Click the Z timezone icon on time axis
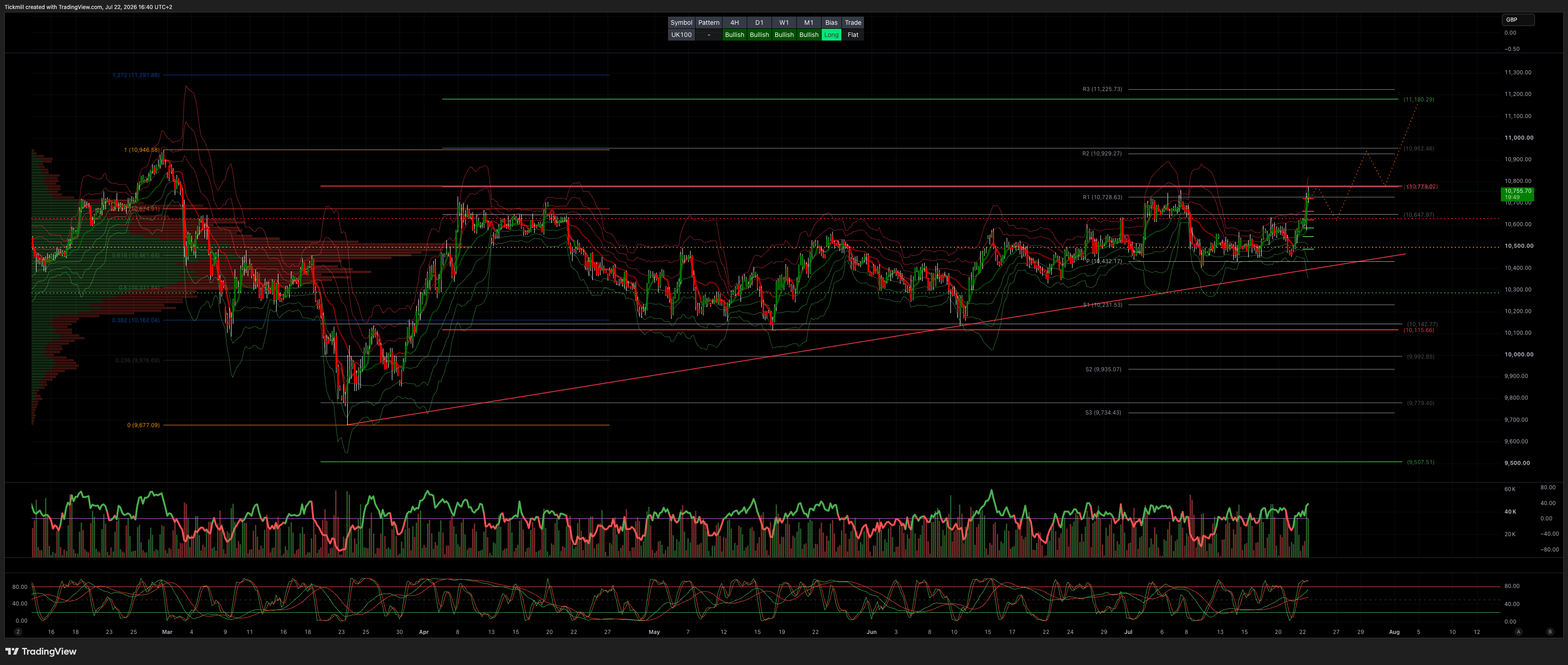The image size is (1568, 665). 18,632
